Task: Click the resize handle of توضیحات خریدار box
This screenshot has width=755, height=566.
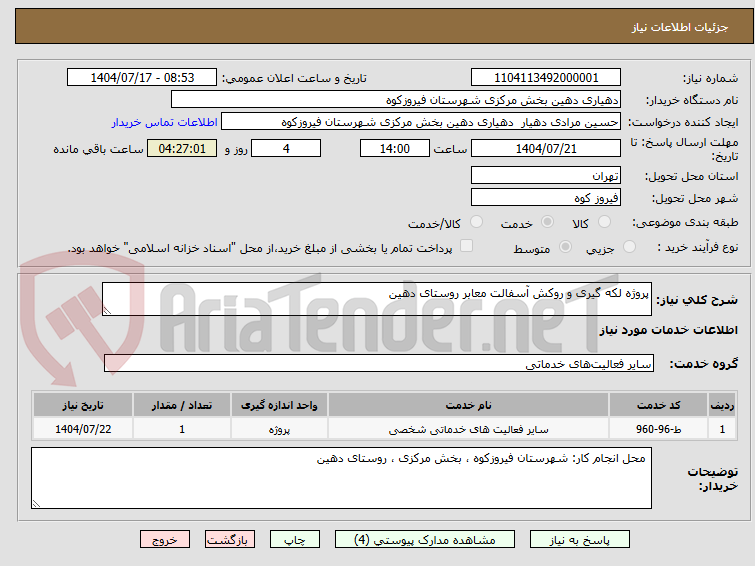Action: (36, 504)
